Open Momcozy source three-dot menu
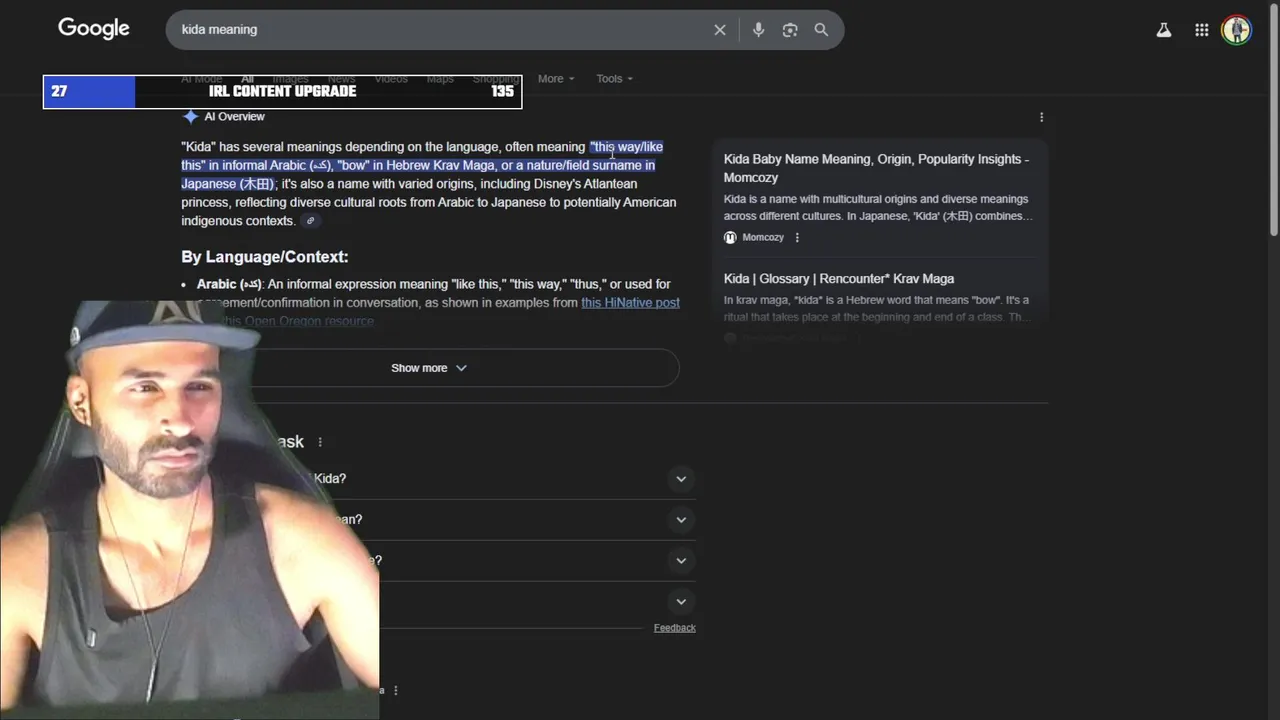1280x720 pixels. [797, 238]
